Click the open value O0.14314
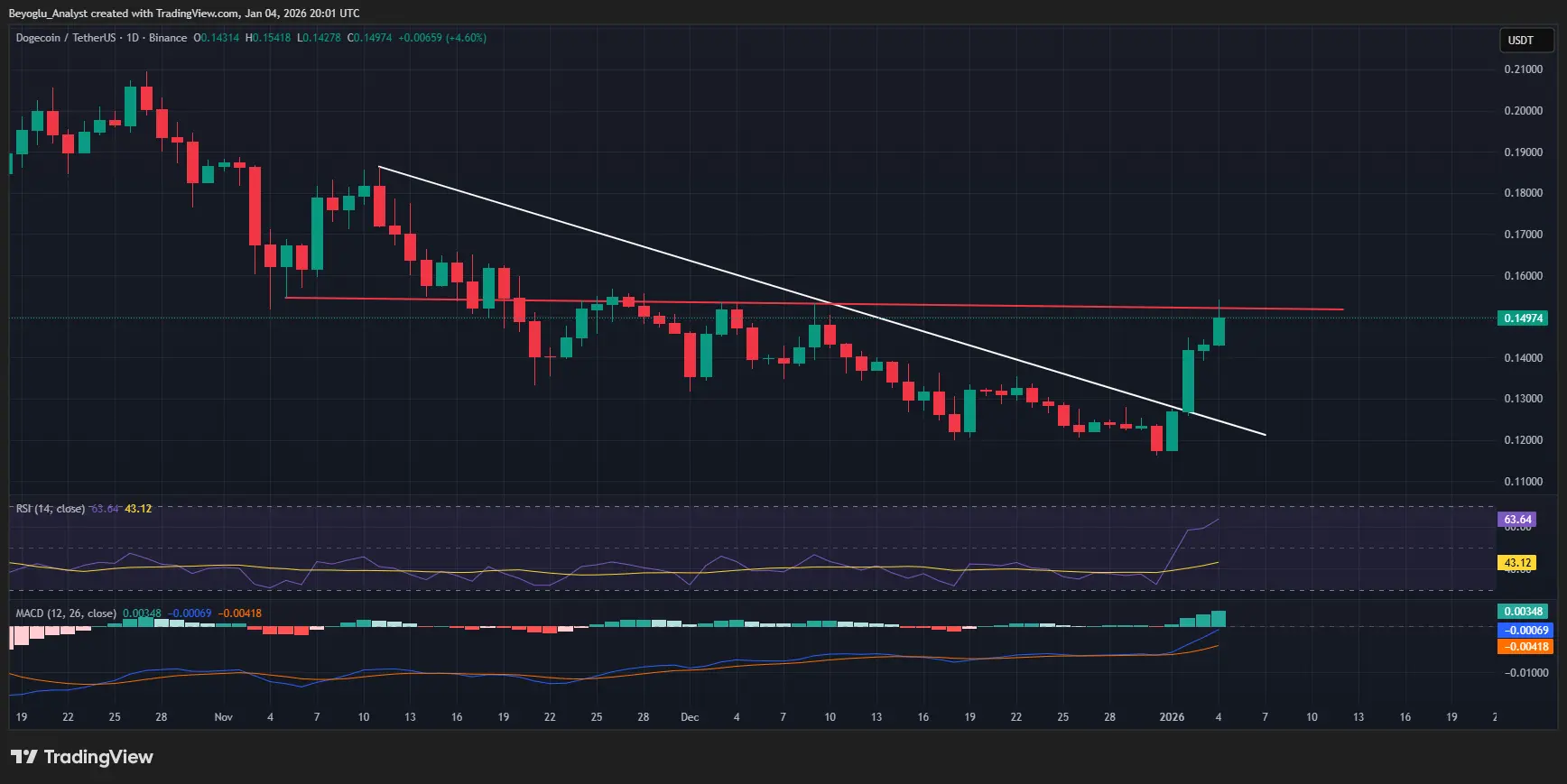The image size is (1567, 784). (x=217, y=38)
